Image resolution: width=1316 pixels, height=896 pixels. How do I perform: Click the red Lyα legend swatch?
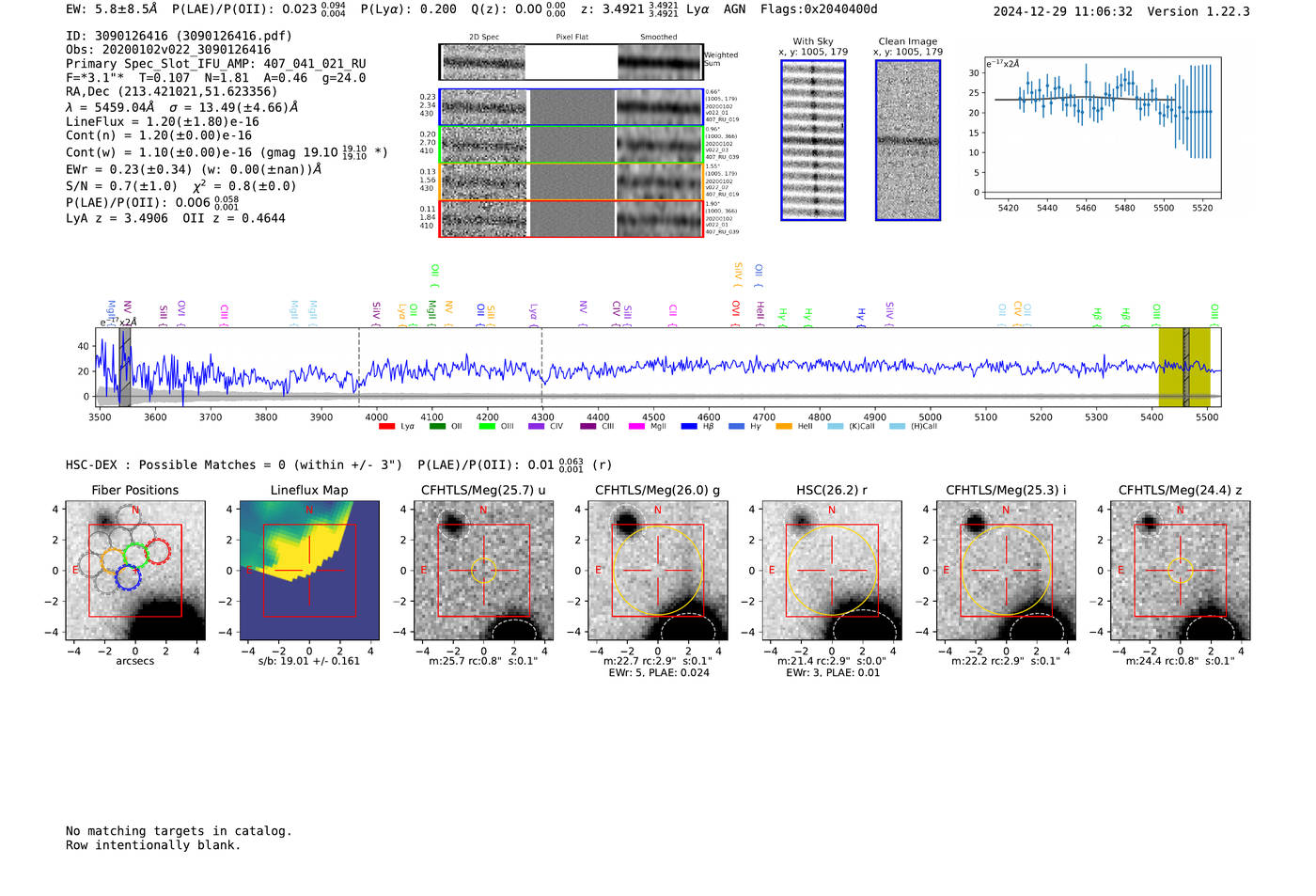point(386,427)
